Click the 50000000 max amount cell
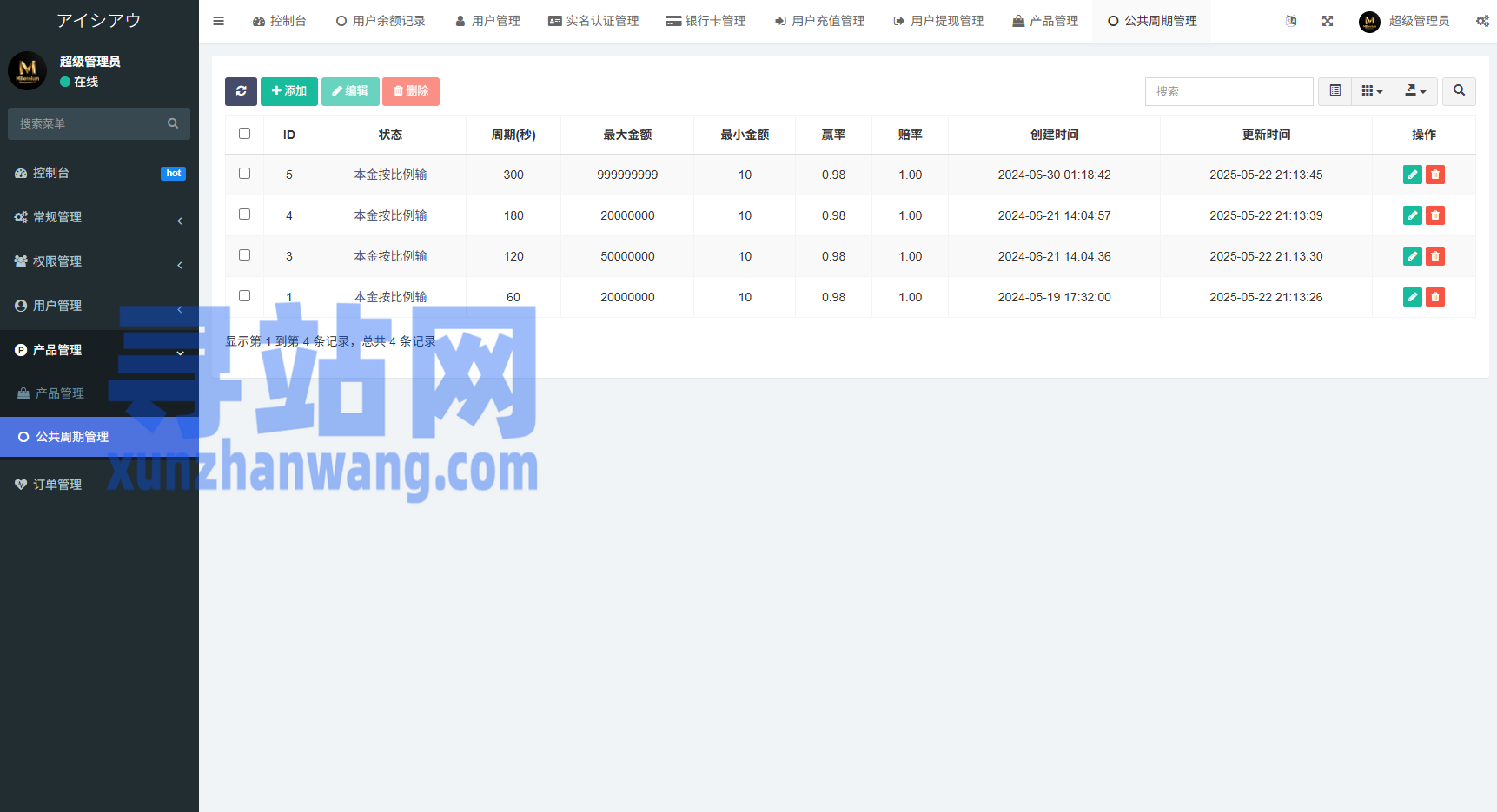 [x=627, y=256]
